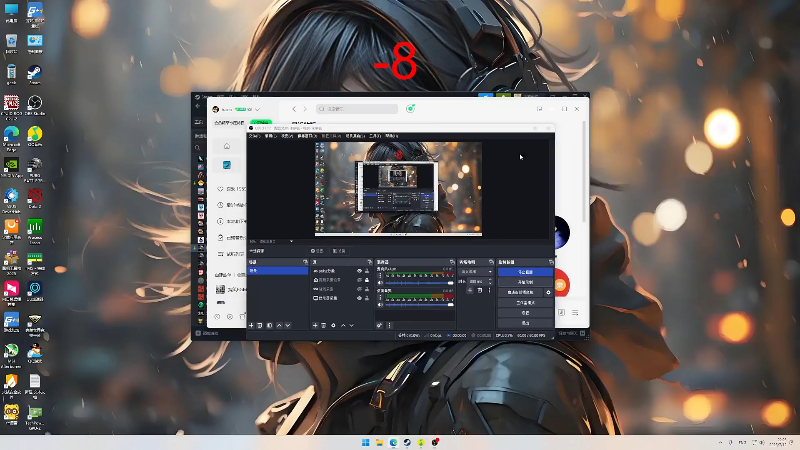800x450 pixels.
Task: Move source up with Sources up arrow
Action: (343, 325)
